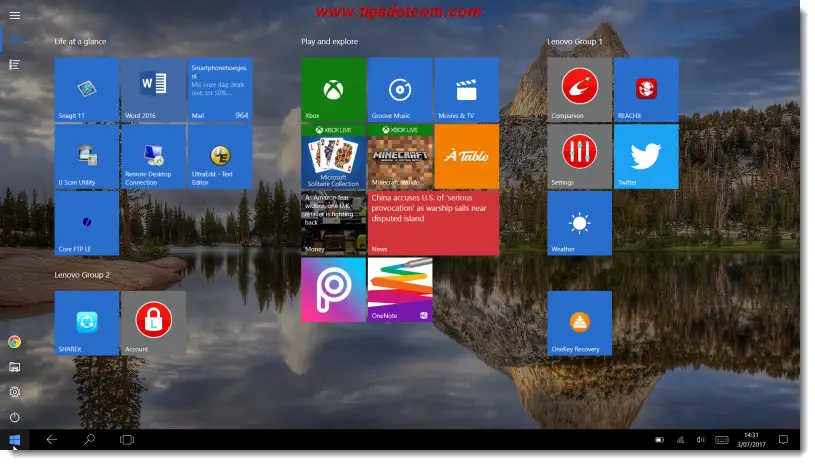Open the red News live tile
The image size is (815, 465).
pos(433,223)
